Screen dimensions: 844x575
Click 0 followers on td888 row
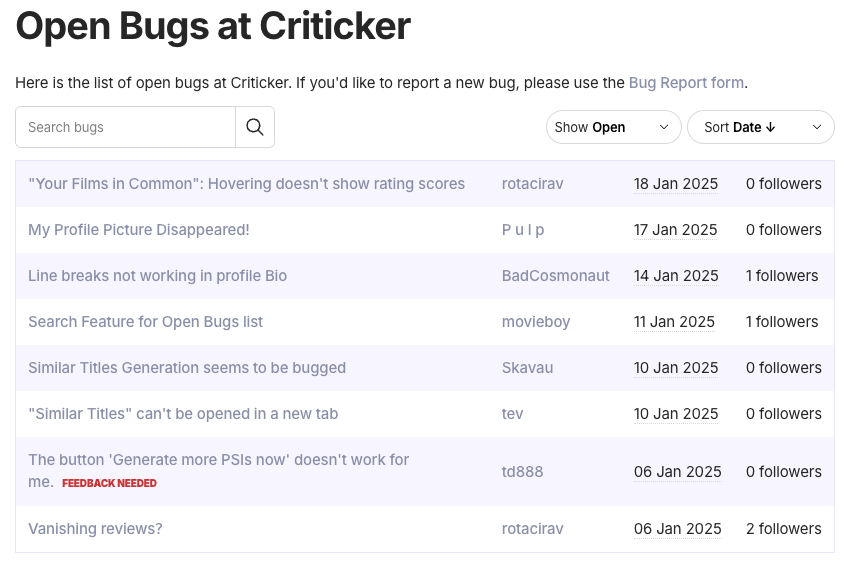coord(784,472)
